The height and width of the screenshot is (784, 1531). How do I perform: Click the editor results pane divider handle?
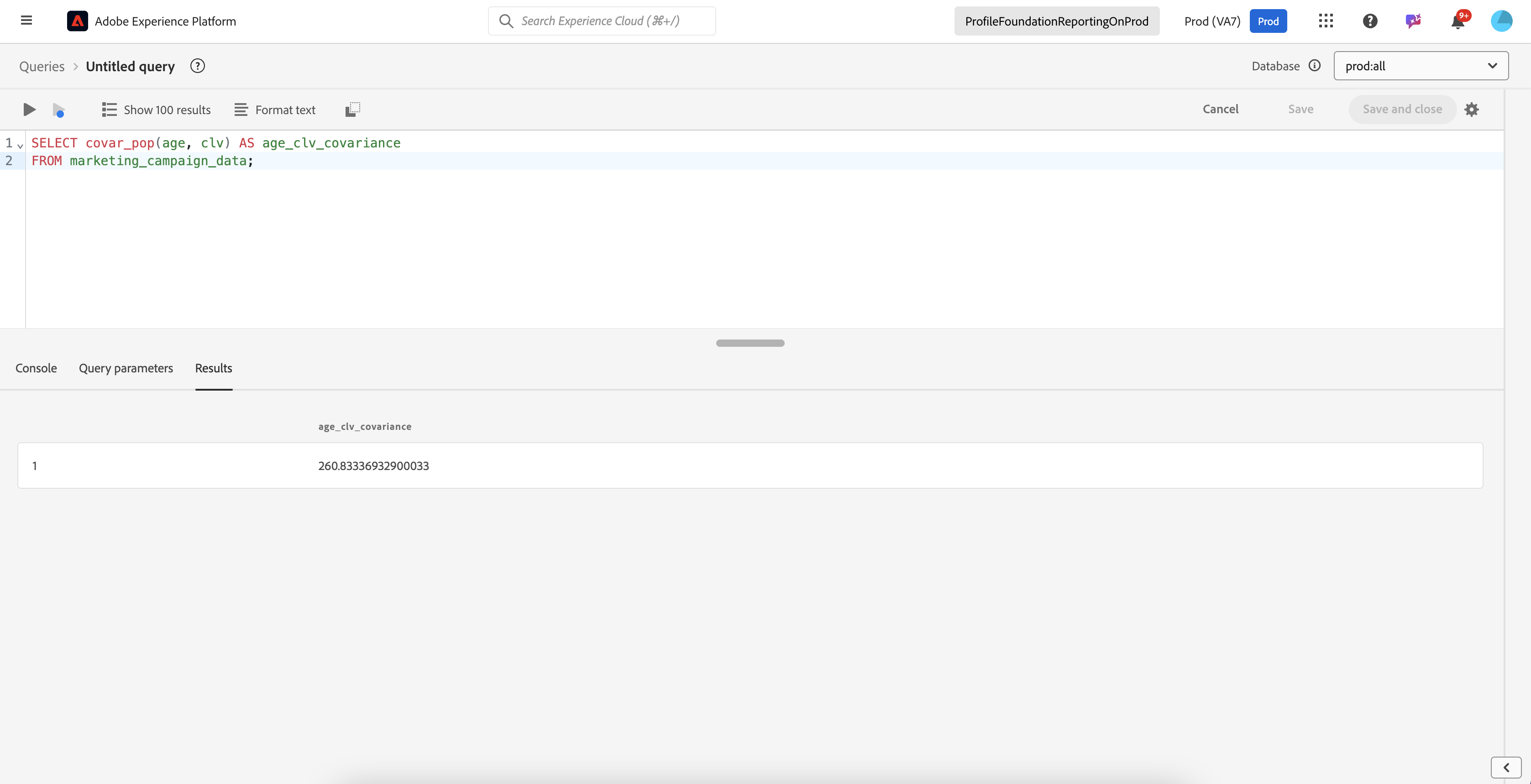(750, 343)
